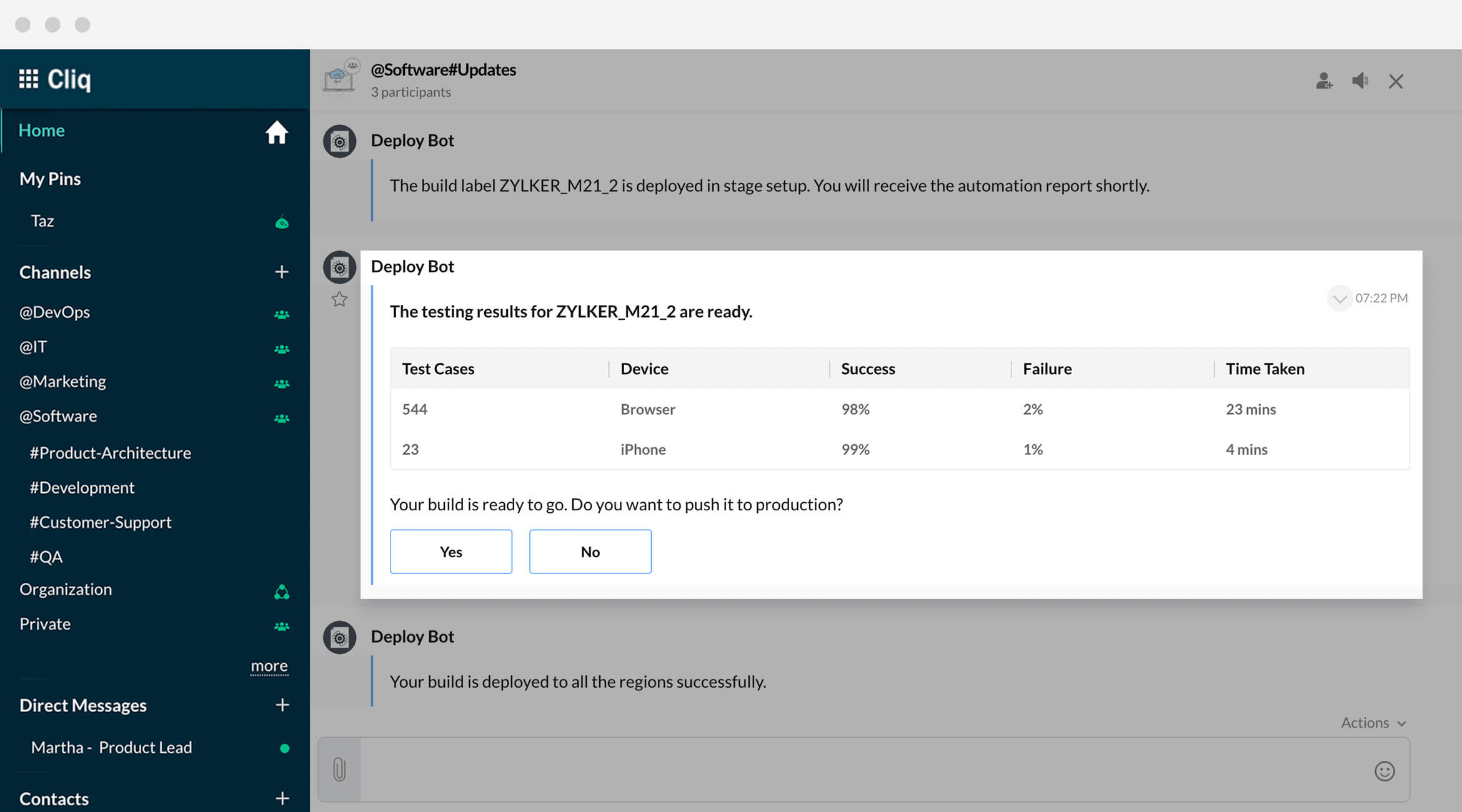Star the Deploy Bot testing results message
Image resolution: width=1462 pixels, height=812 pixels.
click(339, 300)
